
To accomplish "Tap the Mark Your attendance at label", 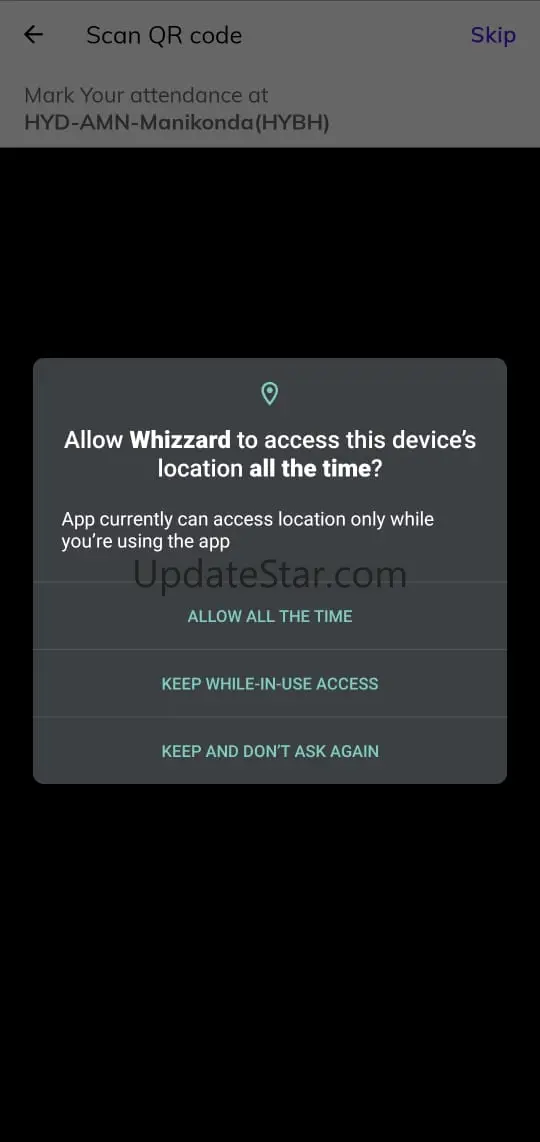I will pyautogui.click(x=146, y=95).
